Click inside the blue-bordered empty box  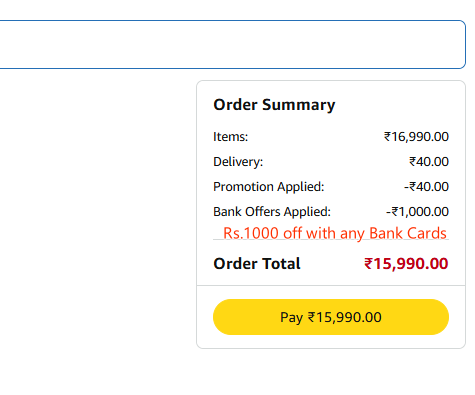232,45
